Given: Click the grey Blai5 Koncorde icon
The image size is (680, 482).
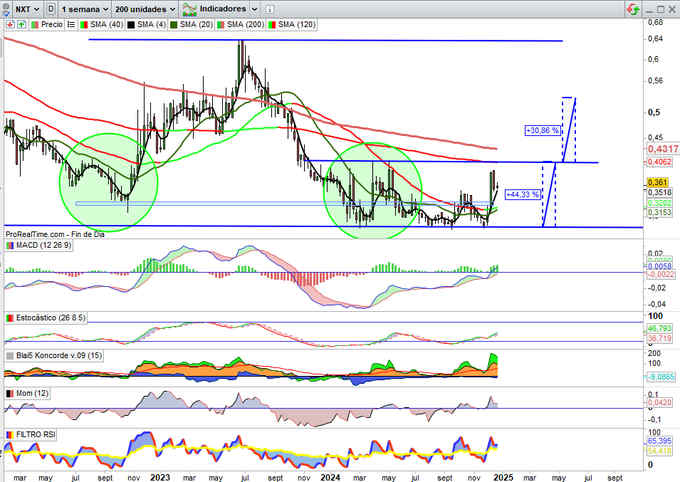Looking at the screenshot, I should [x=10, y=356].
